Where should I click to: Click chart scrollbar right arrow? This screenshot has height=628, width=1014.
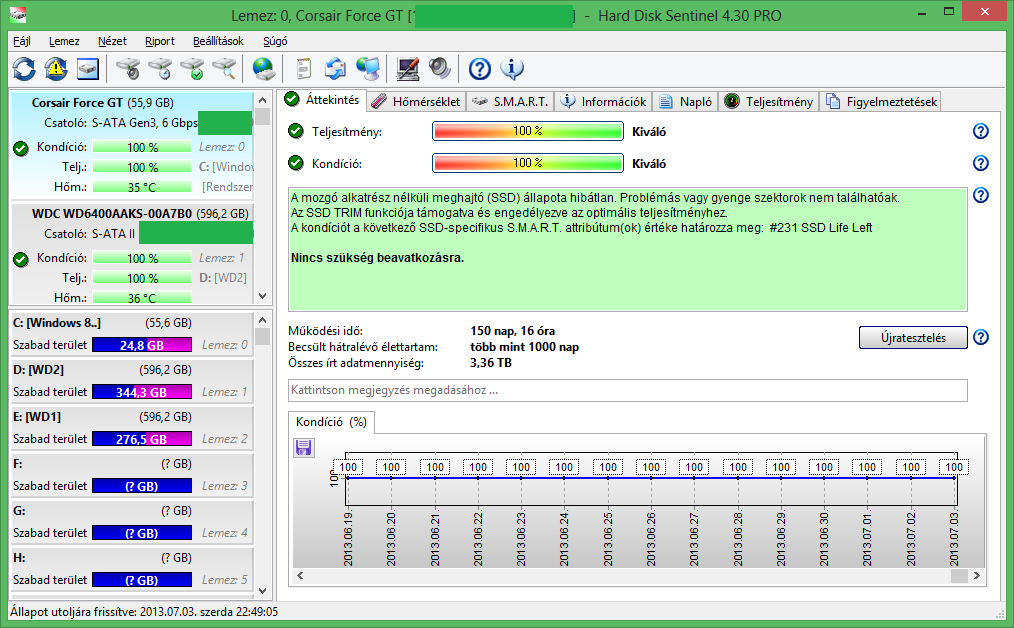click(x=976, y=576)
